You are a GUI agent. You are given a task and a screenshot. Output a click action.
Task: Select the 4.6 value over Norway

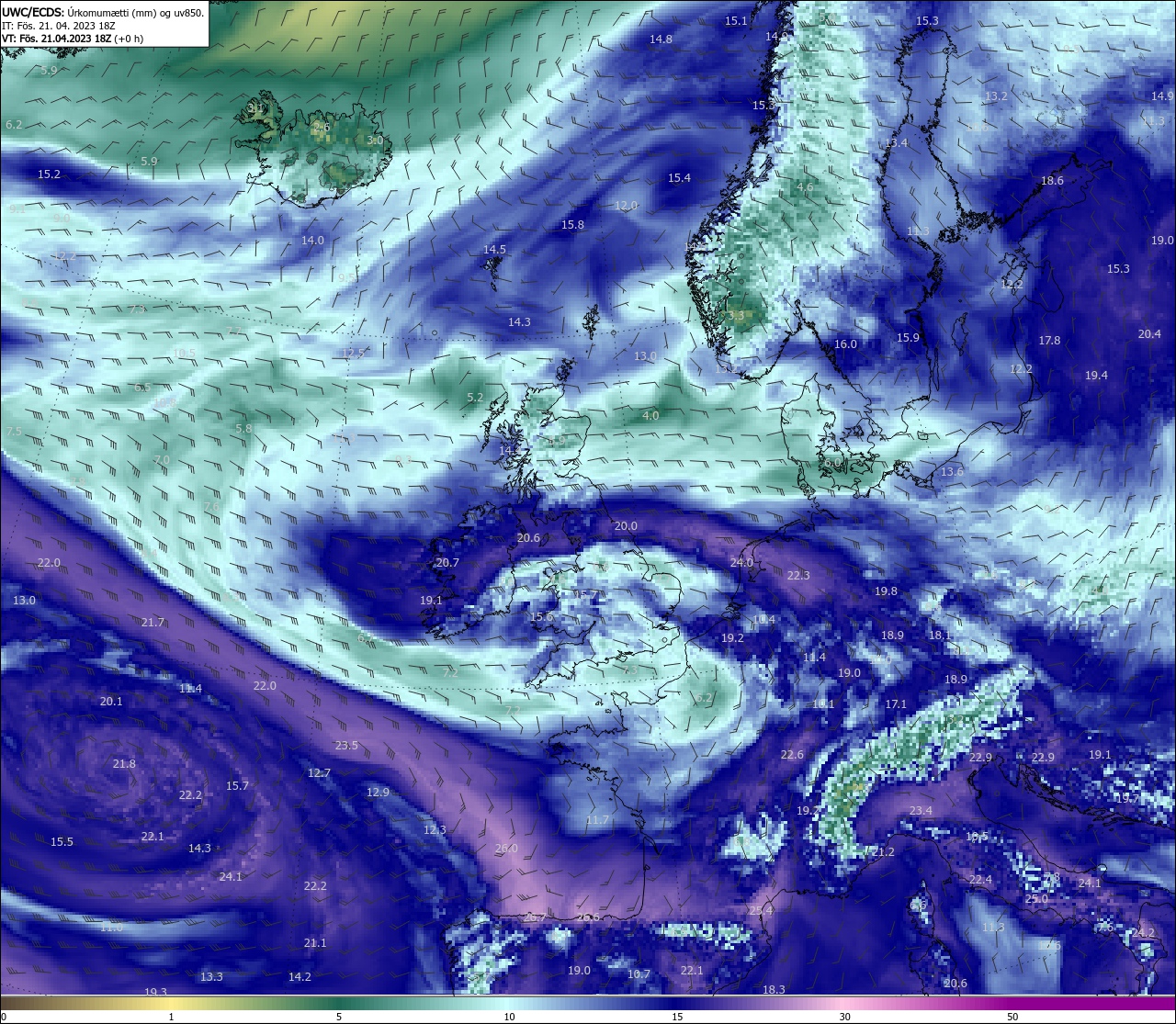point(805,187)
